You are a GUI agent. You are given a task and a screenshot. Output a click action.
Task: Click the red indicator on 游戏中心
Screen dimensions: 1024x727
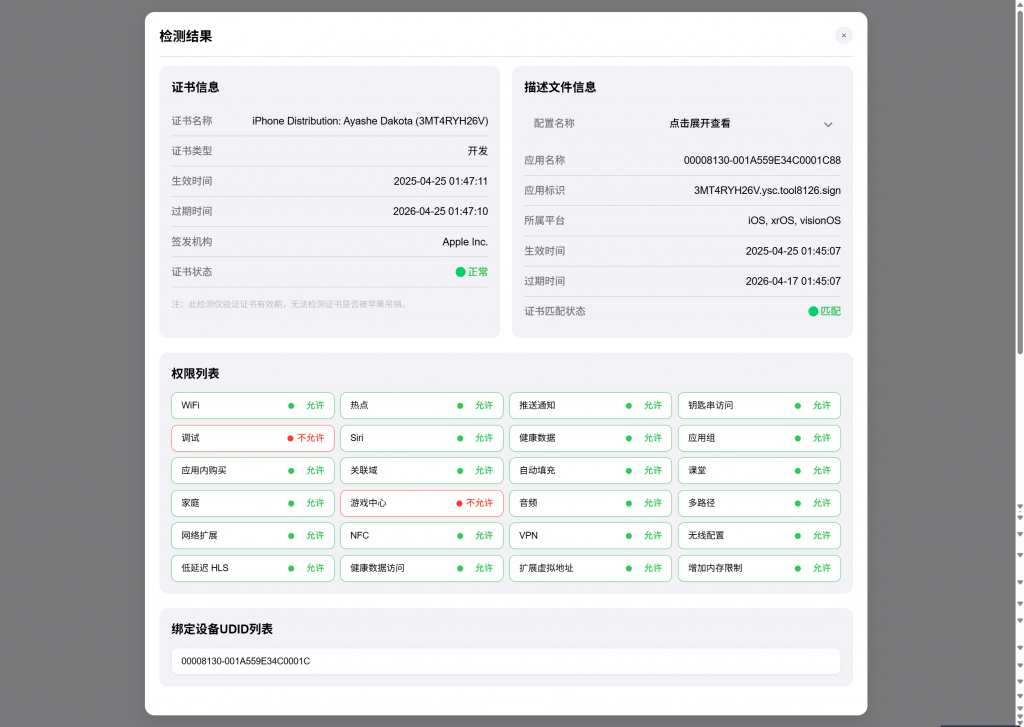(x=459, y=503)
